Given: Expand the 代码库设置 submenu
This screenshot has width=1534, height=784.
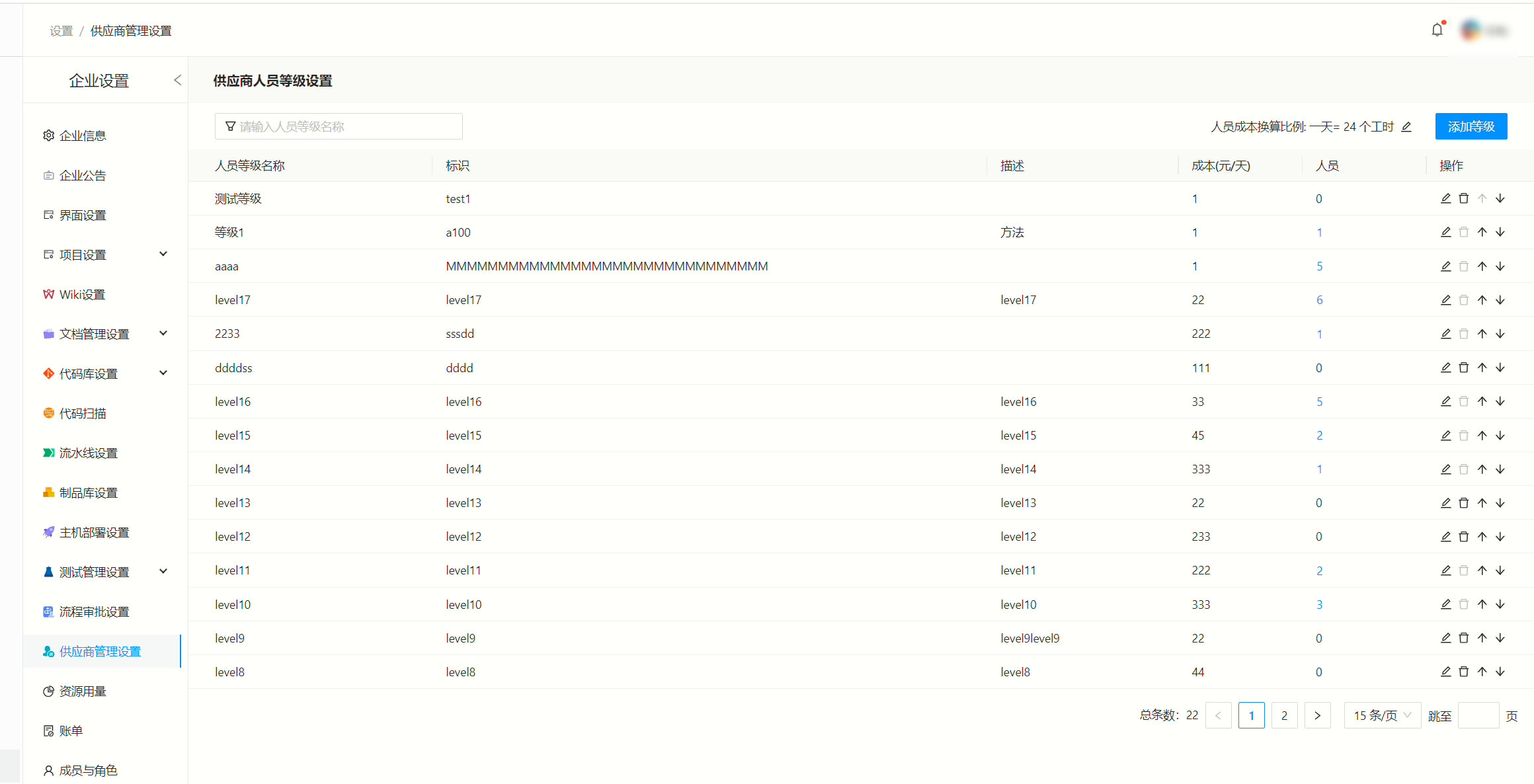Looking at the screenshot, I should coord(163,373).
